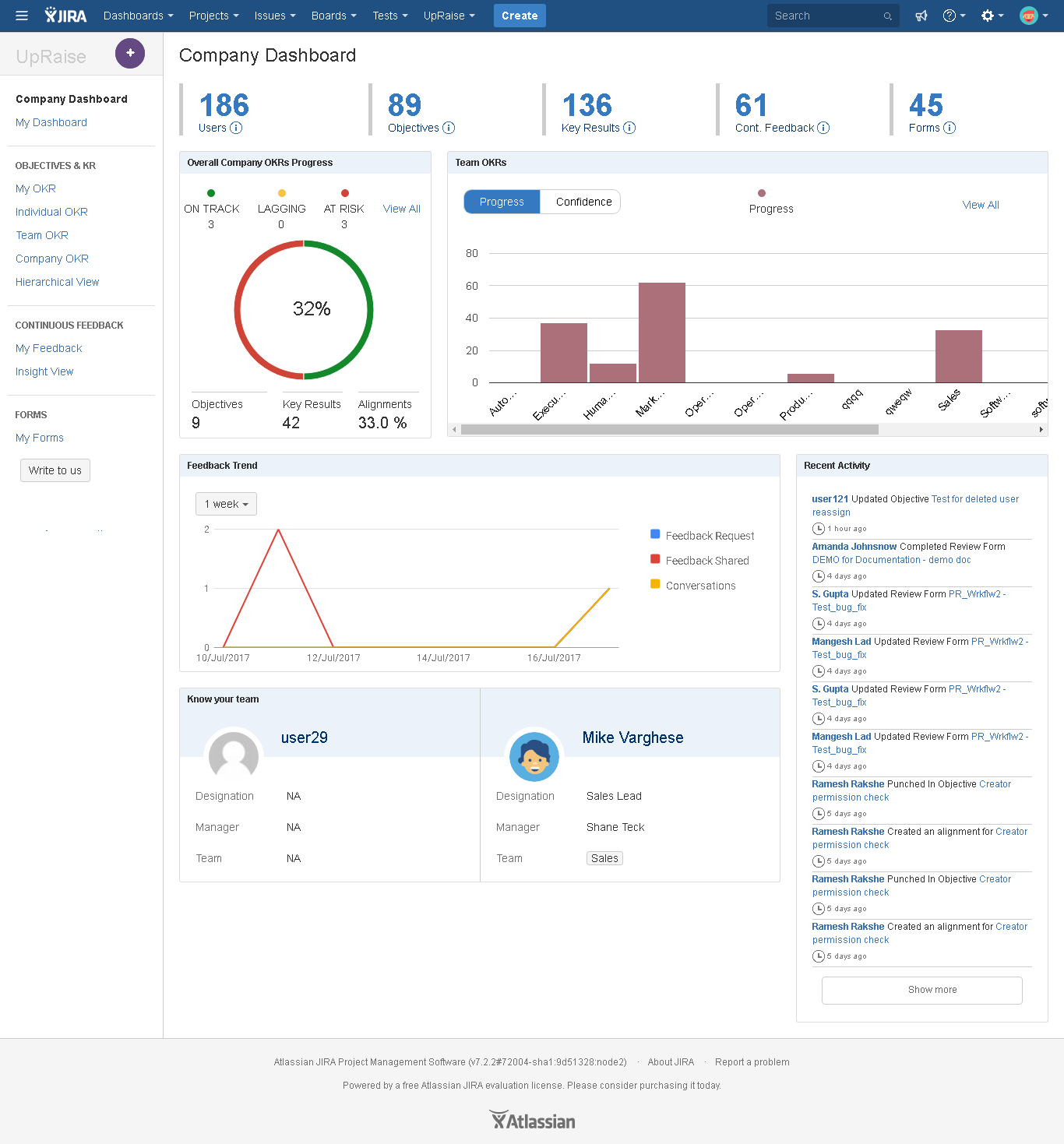Click the Sales team tag
1064x1144 pixels.
point(604,858)
